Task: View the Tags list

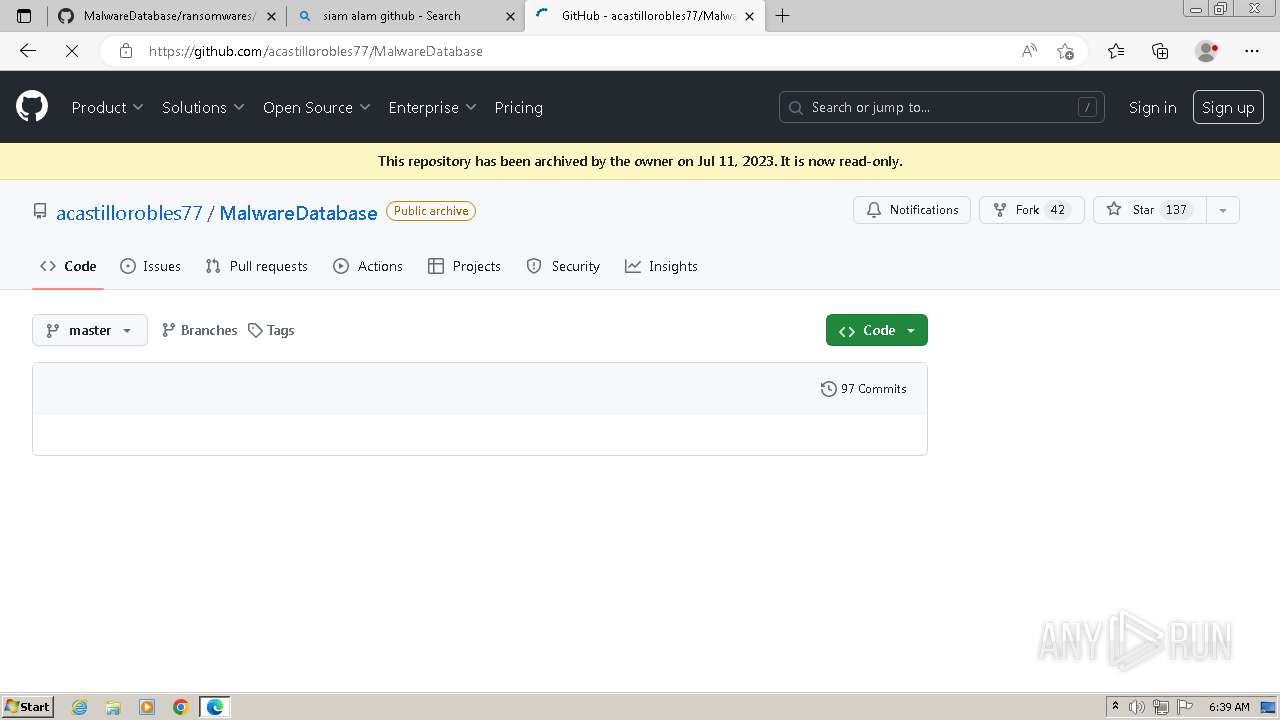Action: pos(271,330)
